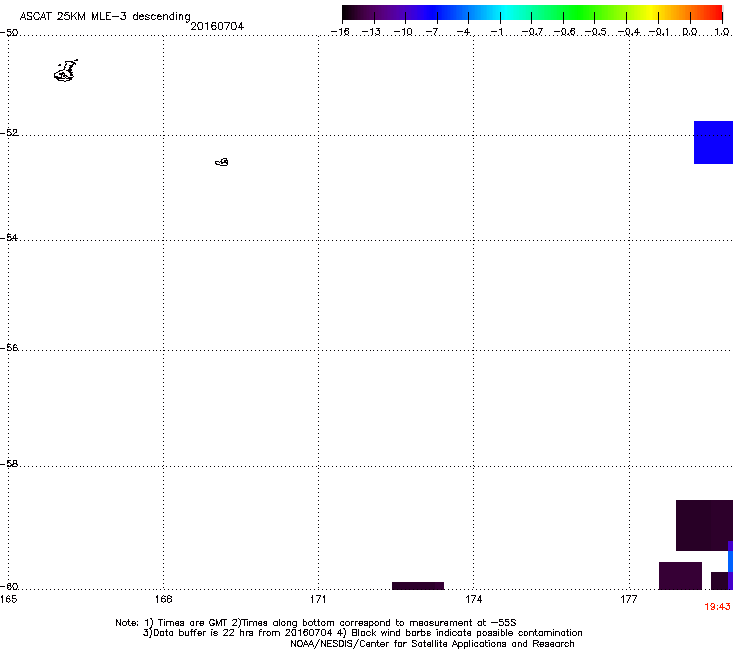Click the '177' longitude axis label

(x=629, y=599)
